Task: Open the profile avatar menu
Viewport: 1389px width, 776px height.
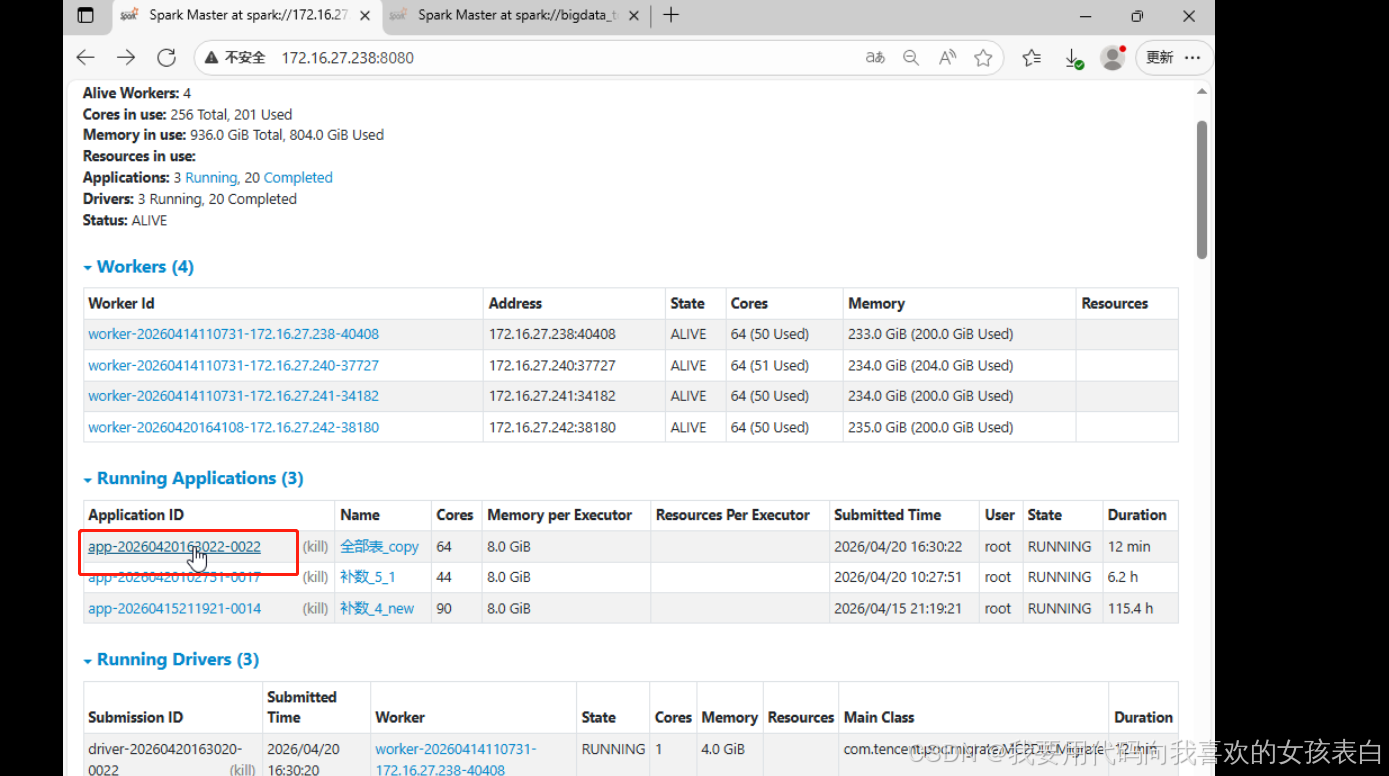Action: tap(1112, 57)
